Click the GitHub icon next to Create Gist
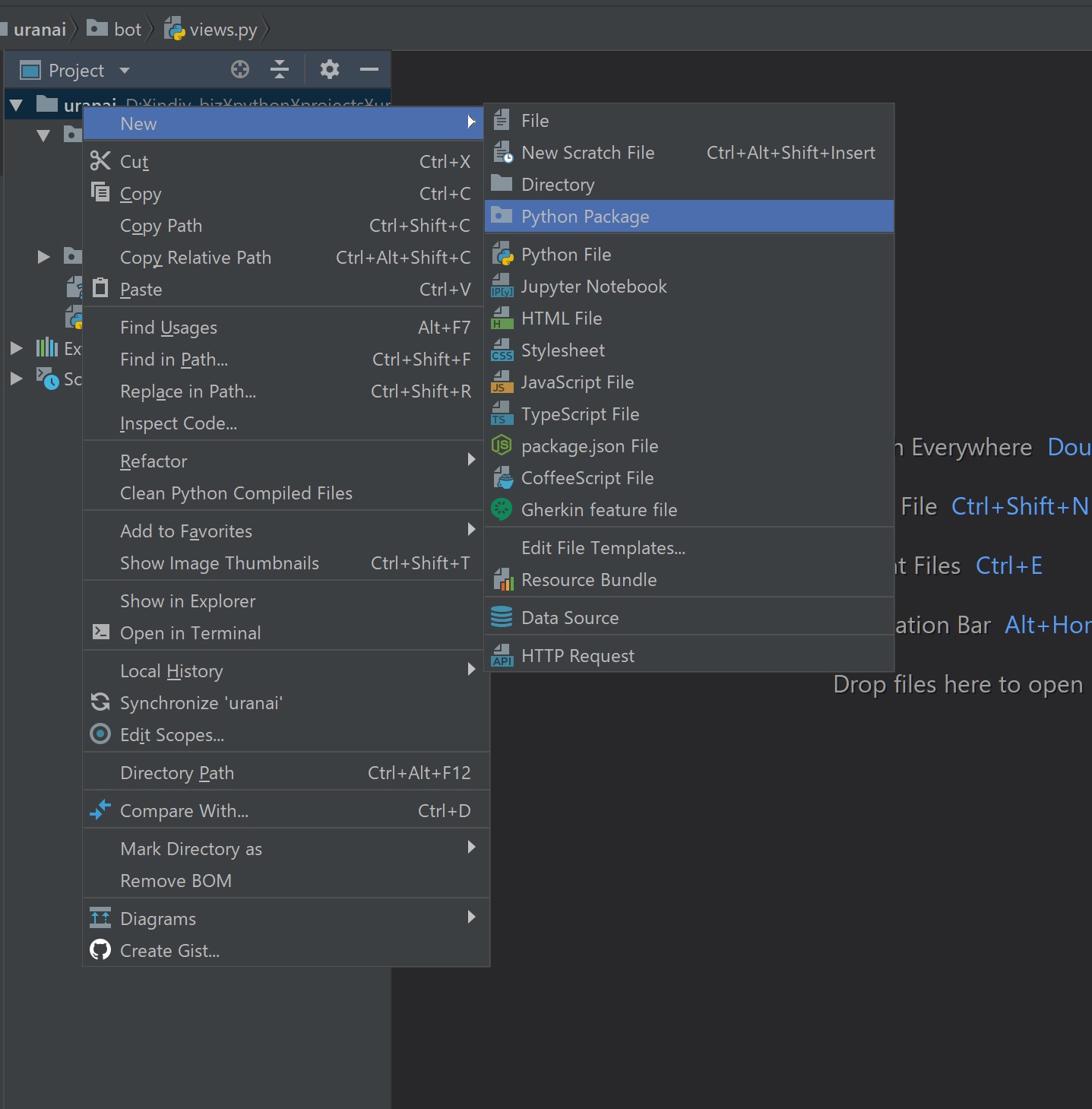1092x1109 pixels. coord(100,949)
